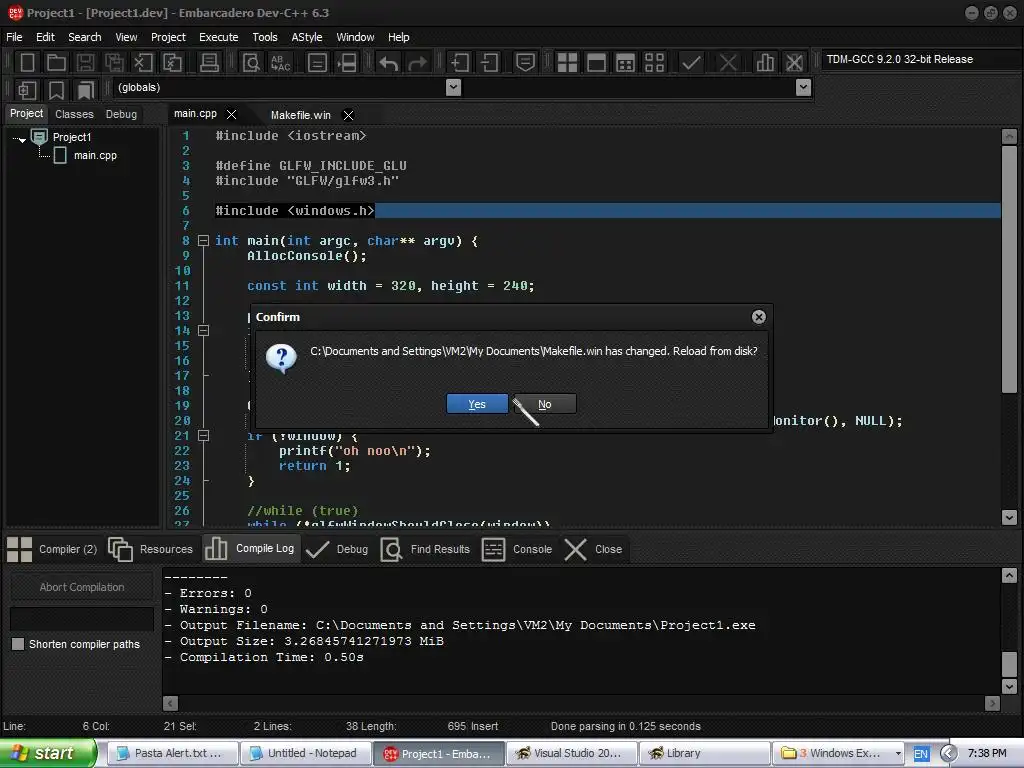This screenshot has height=768, width=1024.
Task: Open the Compiler (2) bottom tab
Action: coord(53,549)
